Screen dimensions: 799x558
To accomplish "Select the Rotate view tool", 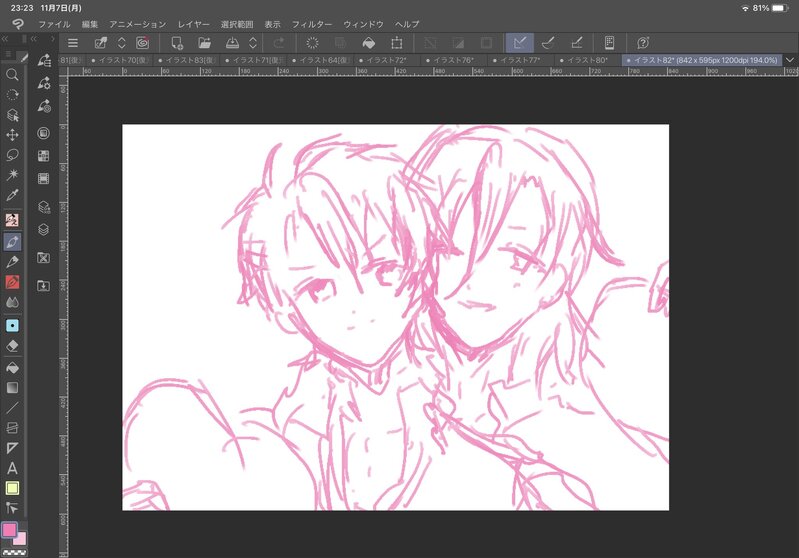I will click(12, 95).
